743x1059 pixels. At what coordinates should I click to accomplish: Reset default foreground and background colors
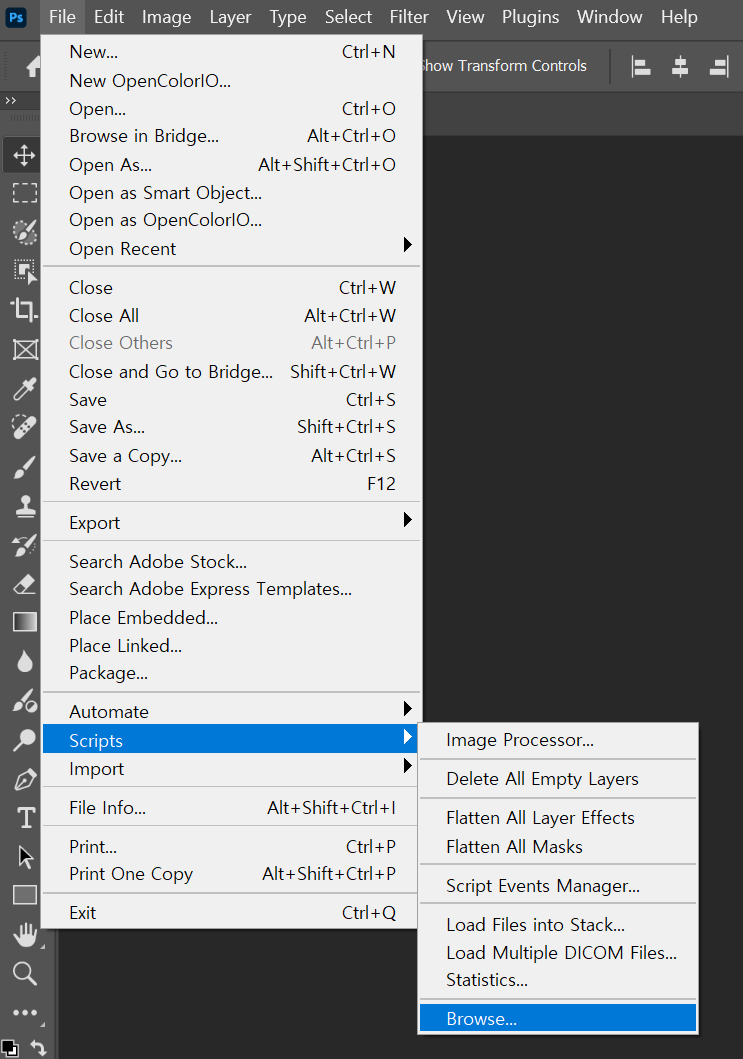pyautogui.click(x=9, y=1048)
